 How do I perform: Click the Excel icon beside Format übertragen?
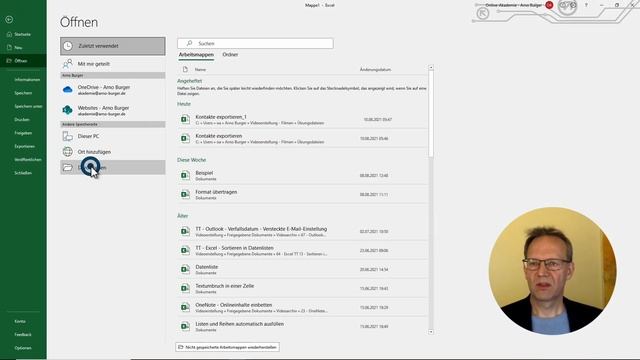185,195
